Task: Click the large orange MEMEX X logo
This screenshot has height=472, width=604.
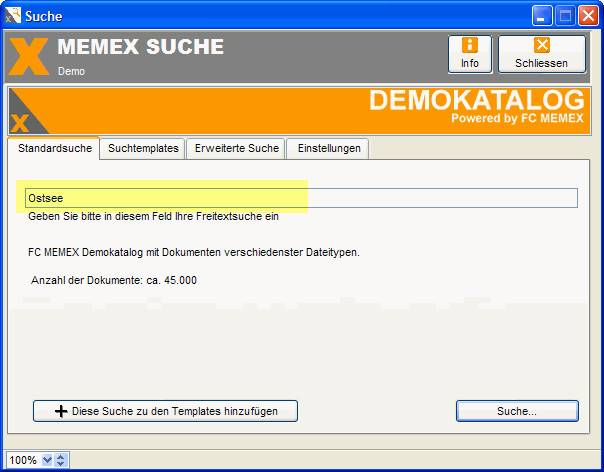Action: (29, 57)
